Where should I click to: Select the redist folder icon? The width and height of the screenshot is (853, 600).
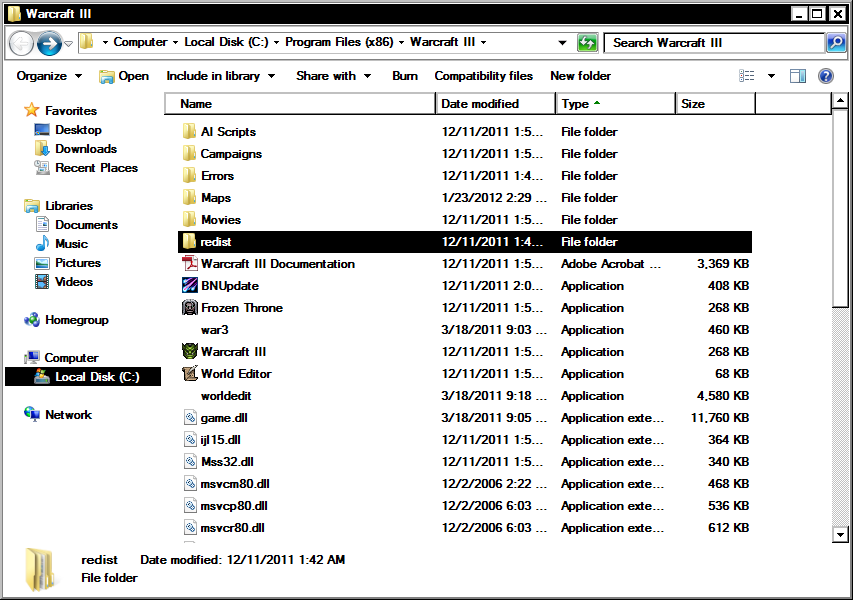pyautogui.click(x=189, y=242)
